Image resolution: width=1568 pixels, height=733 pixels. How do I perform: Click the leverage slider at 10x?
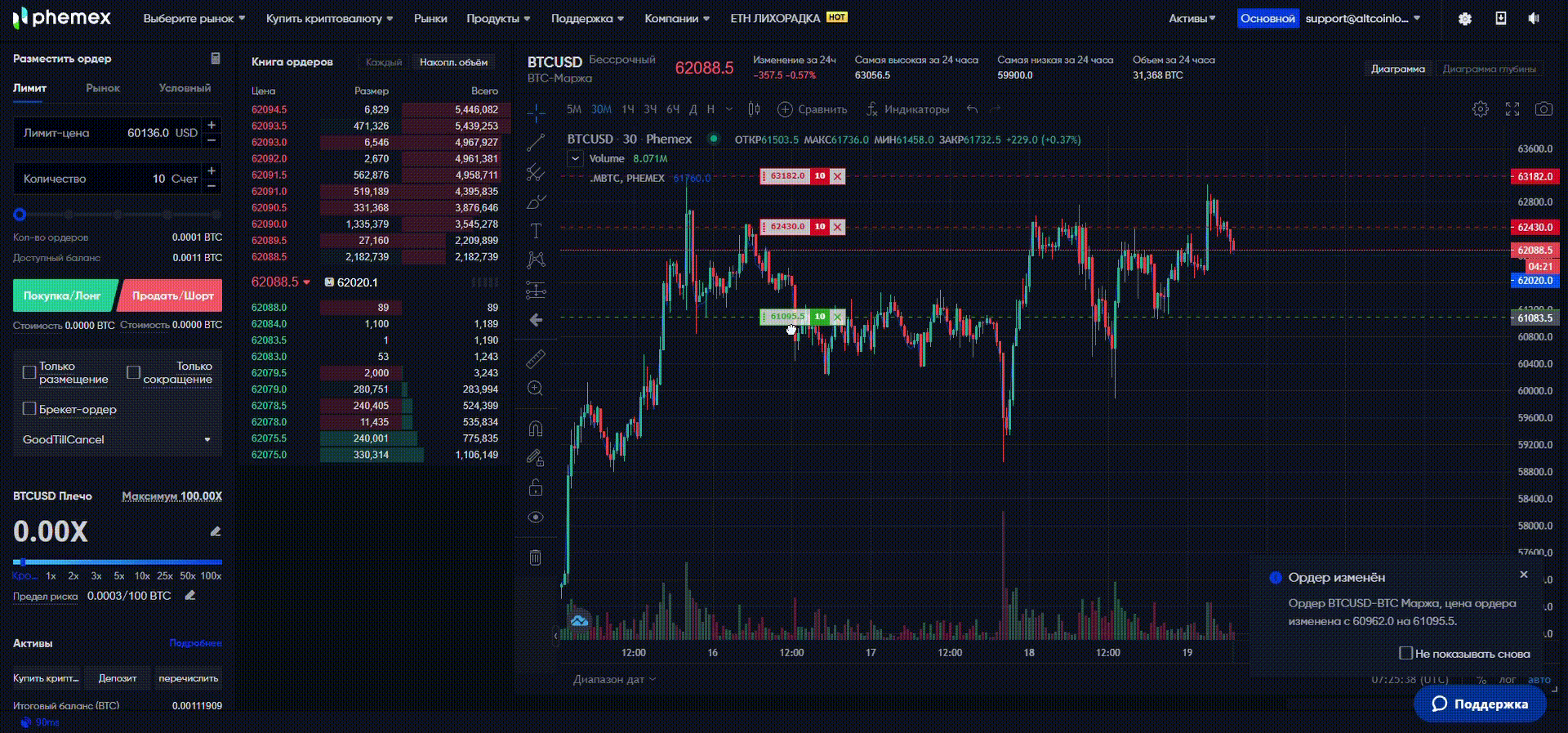click(x=142, y=562)
